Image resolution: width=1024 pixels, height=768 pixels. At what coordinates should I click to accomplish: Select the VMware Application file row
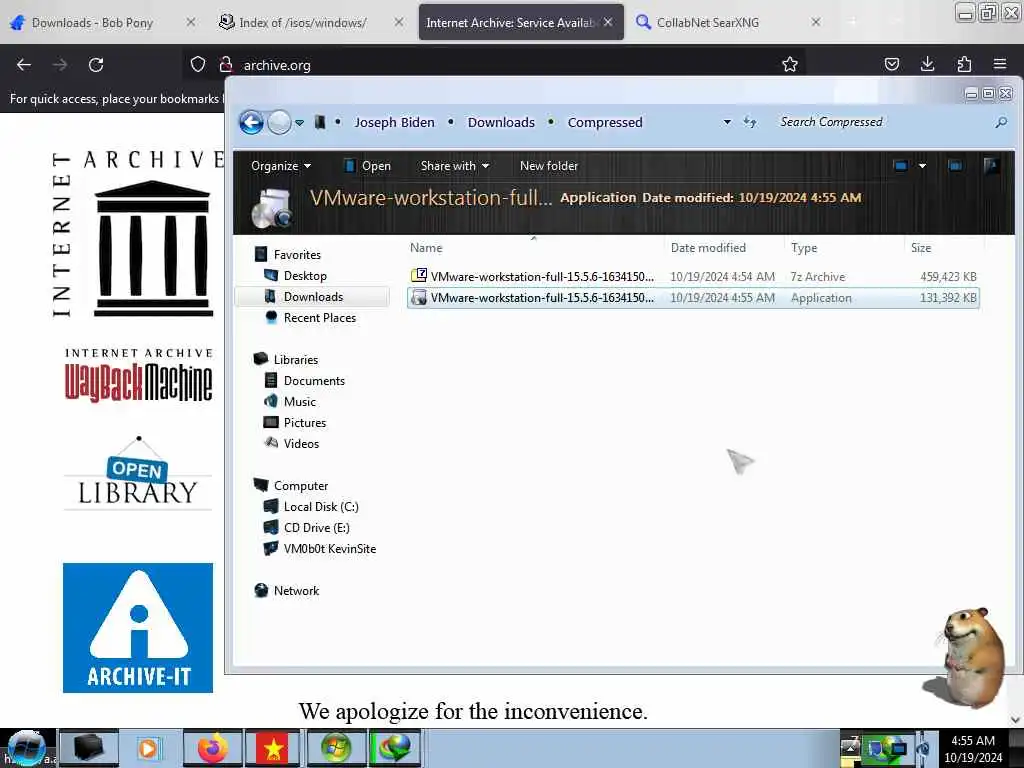click(693, 298)
